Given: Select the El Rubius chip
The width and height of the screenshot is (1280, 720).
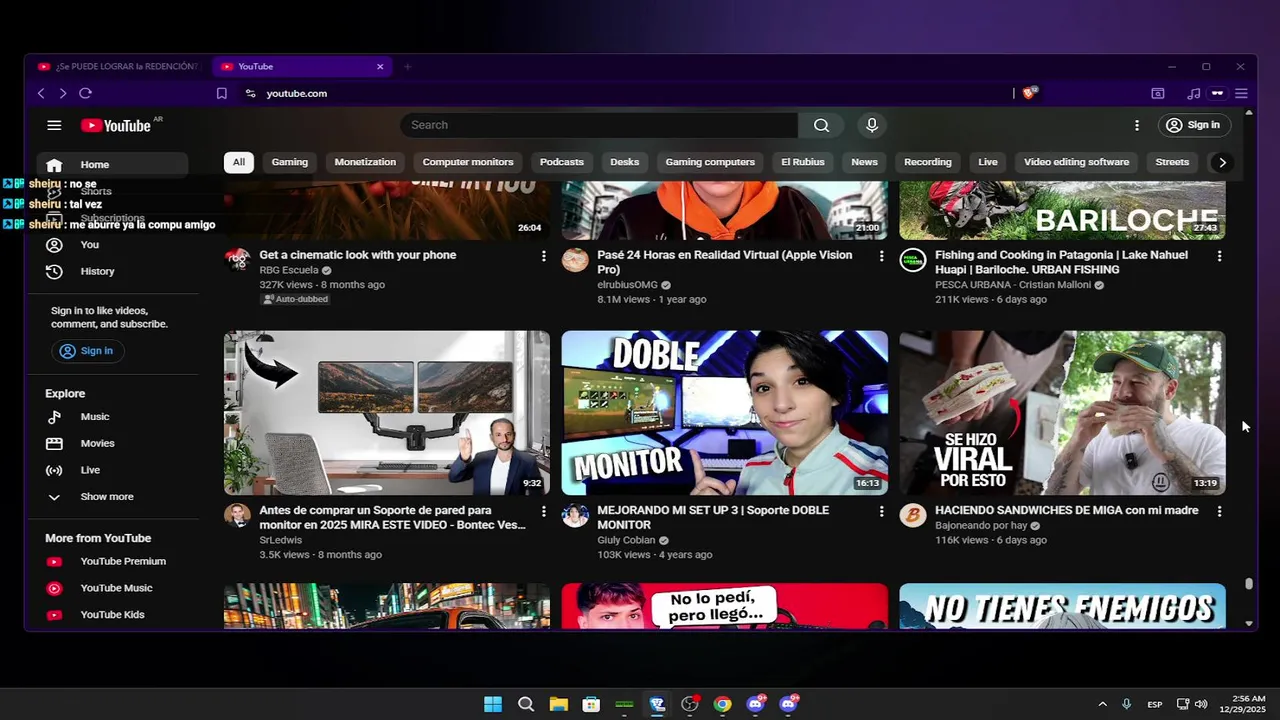Looking at the screenshot, I should [x=803, y=162].
